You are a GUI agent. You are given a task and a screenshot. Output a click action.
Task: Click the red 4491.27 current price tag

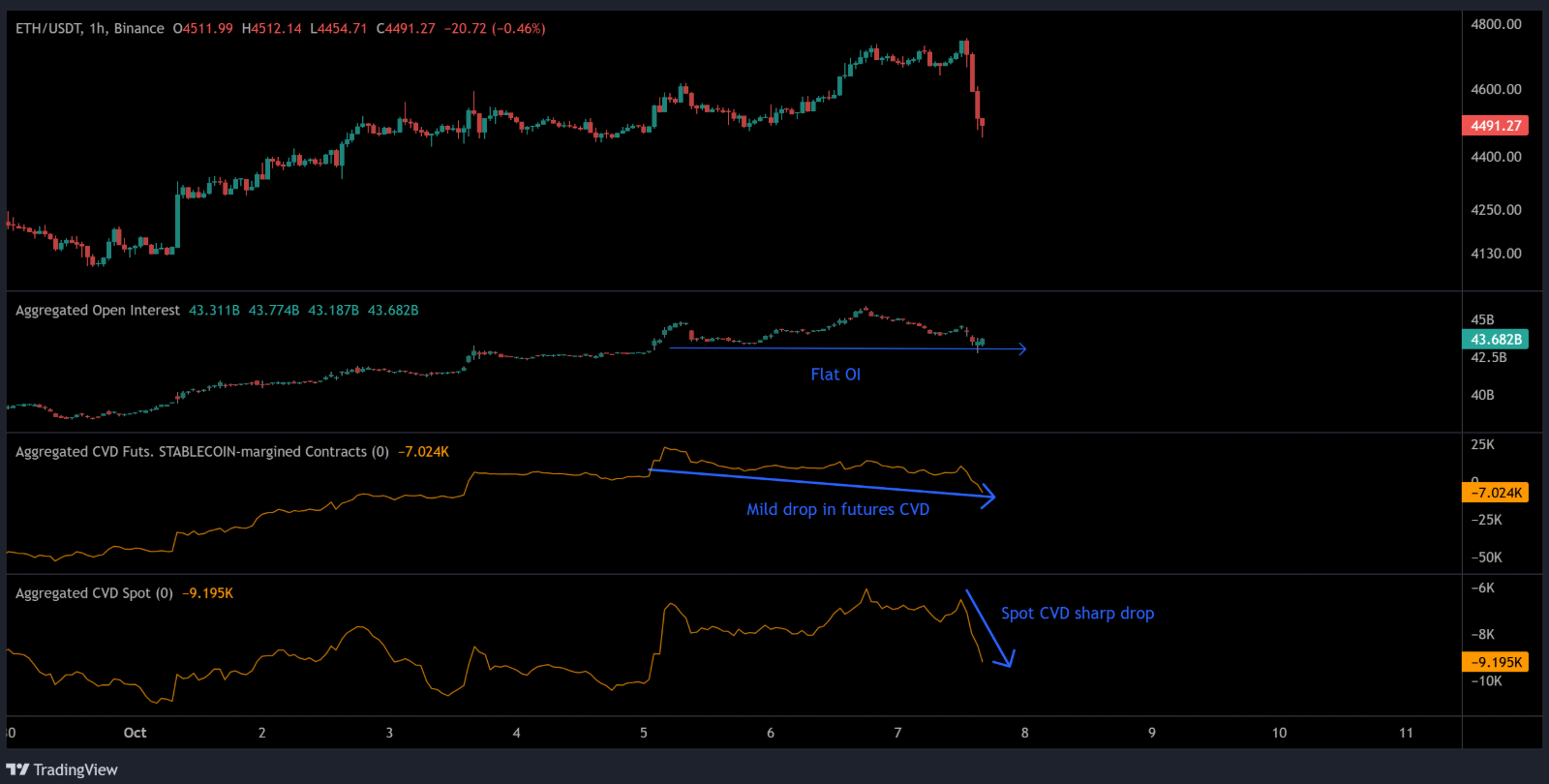tap(1495, 126)
